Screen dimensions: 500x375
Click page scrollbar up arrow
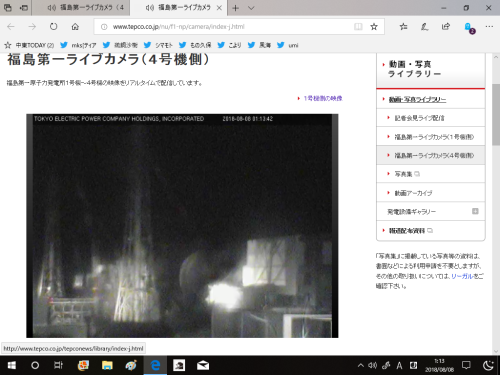click(x=496, y=57)
